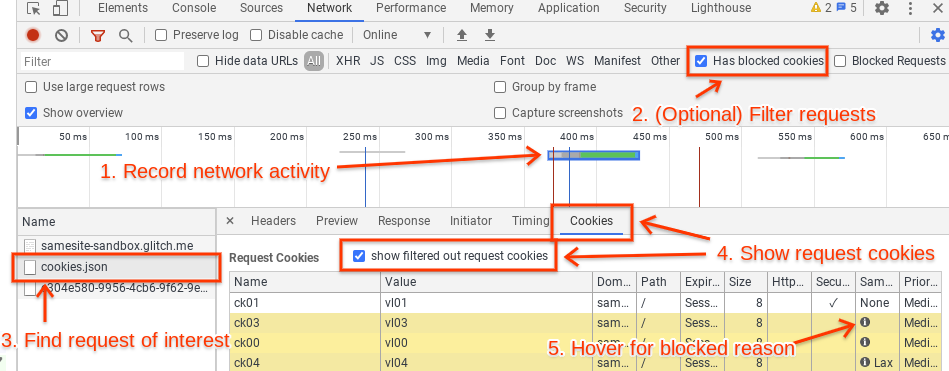Open the Preview tab of the request
This screenshot has width=949, height=371.
[337, 221]
